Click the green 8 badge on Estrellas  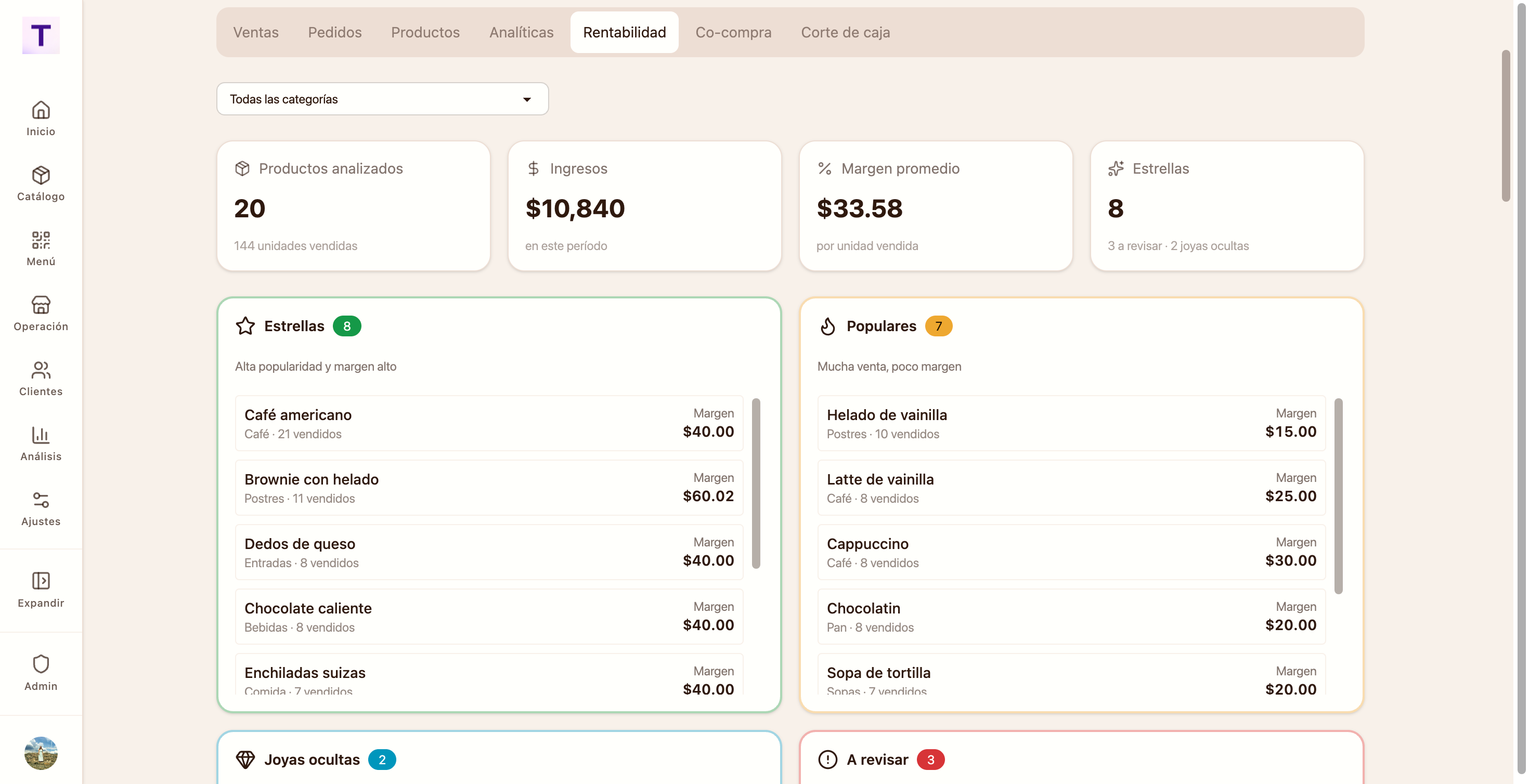347,326
